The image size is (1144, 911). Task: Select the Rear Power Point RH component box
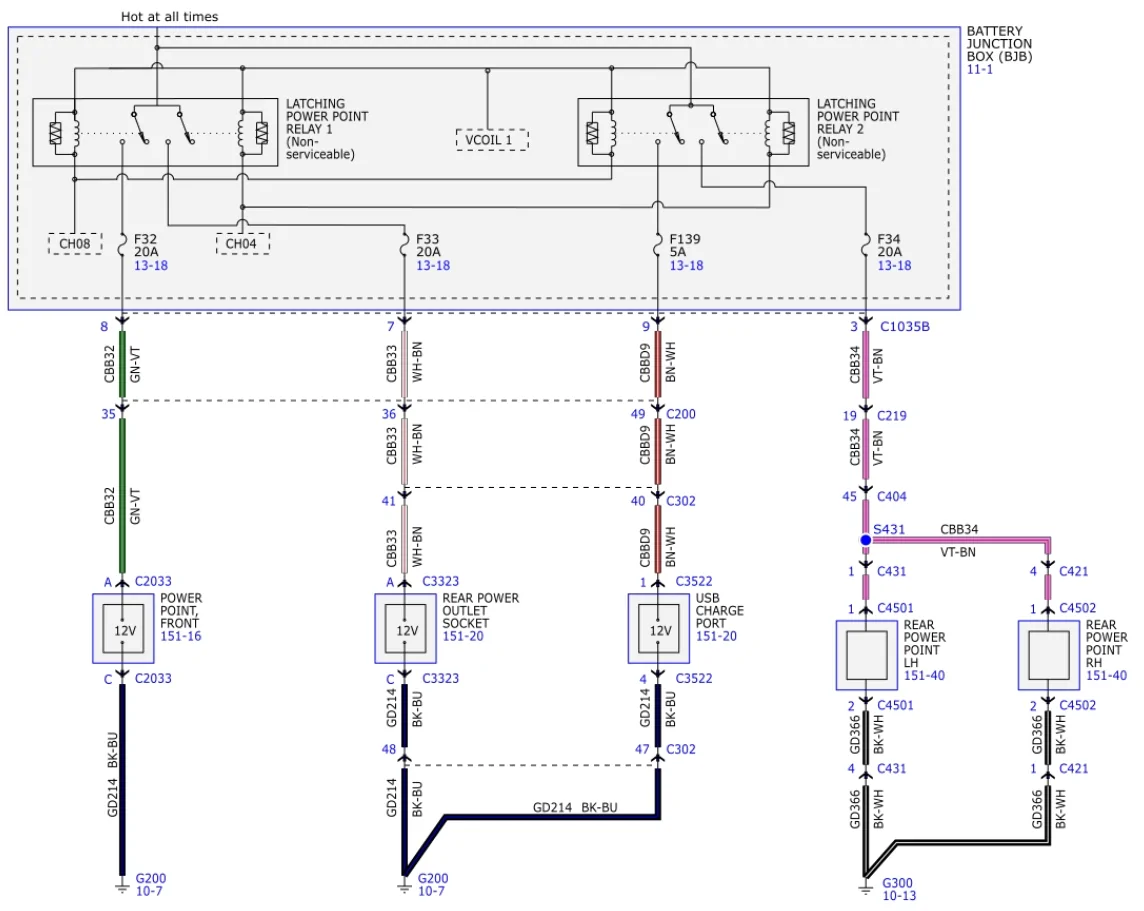click(1048, 655)
